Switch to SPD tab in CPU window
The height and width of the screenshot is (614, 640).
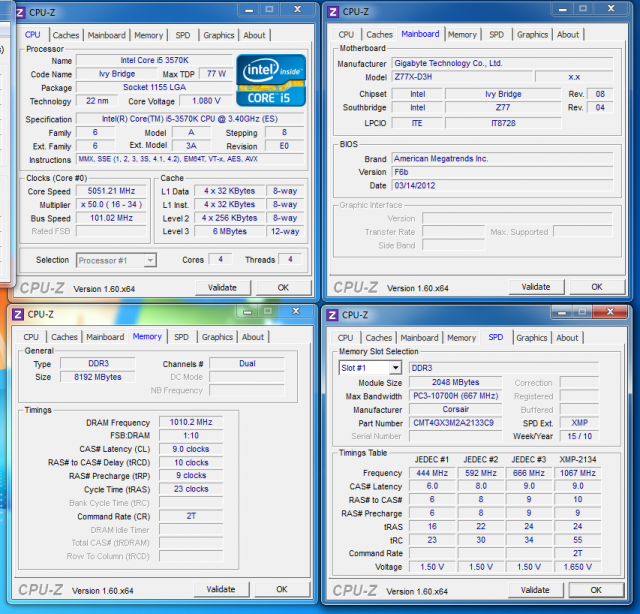coord(183,35)
